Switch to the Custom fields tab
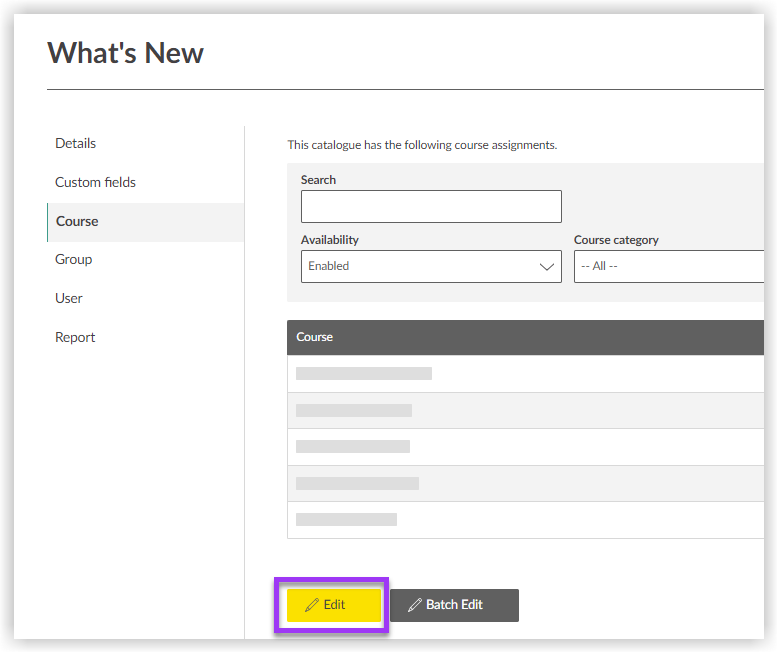The image size is (778, 653). 95,182
